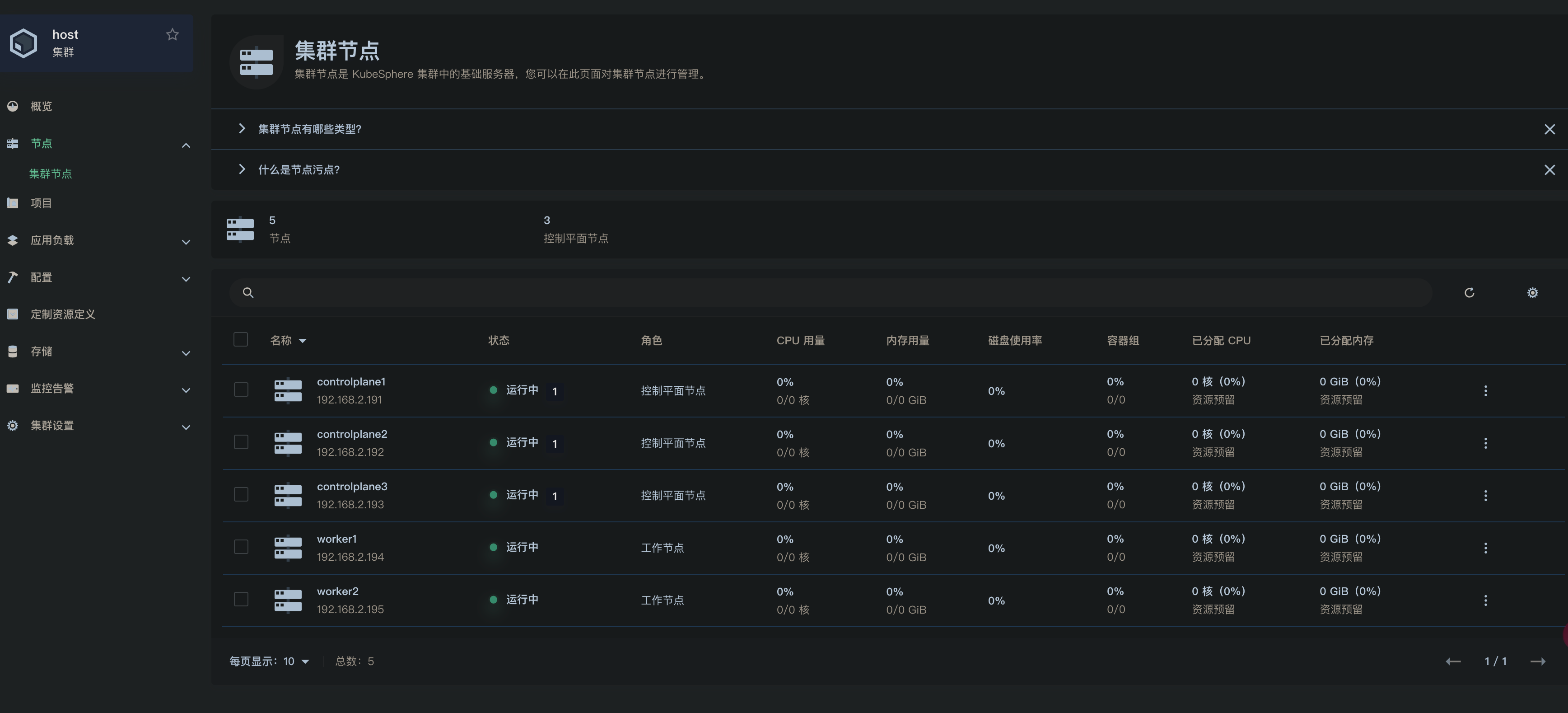Collapse the Nodes (节点) menu chevron
1568x713 pixels.
point(186,145)
